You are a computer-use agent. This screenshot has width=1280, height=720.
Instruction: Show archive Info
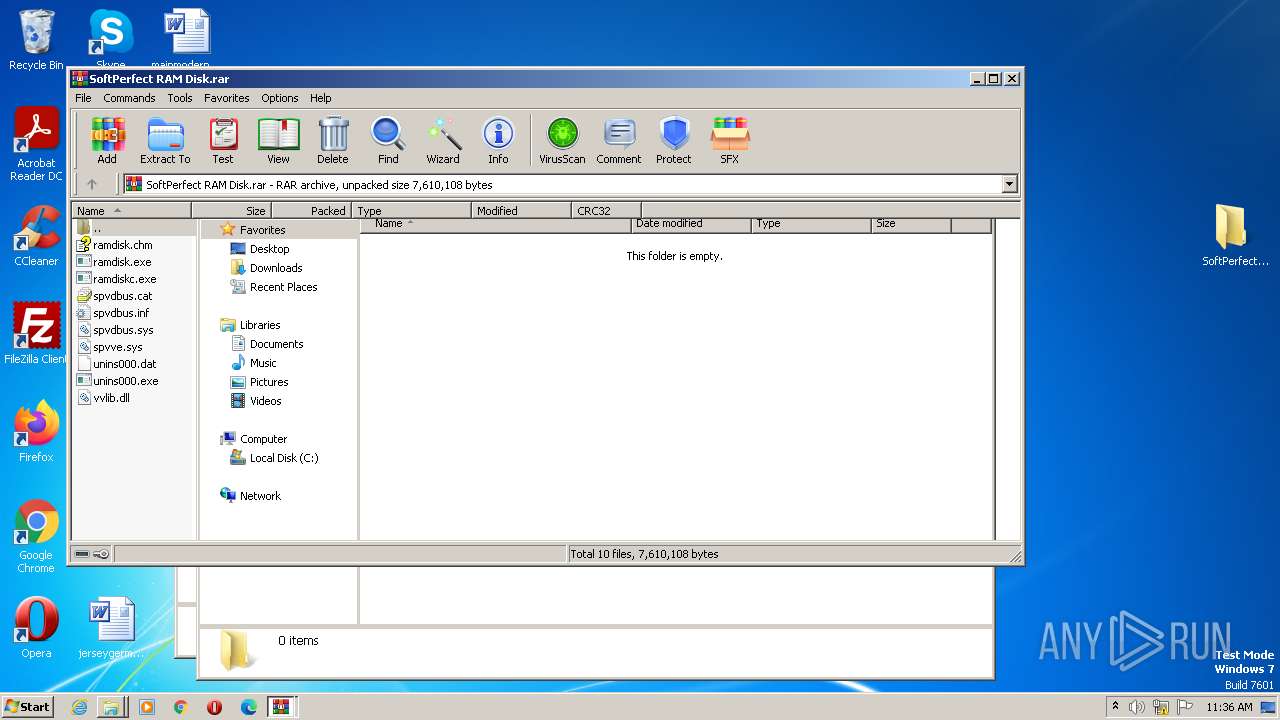tap(498, 141)
